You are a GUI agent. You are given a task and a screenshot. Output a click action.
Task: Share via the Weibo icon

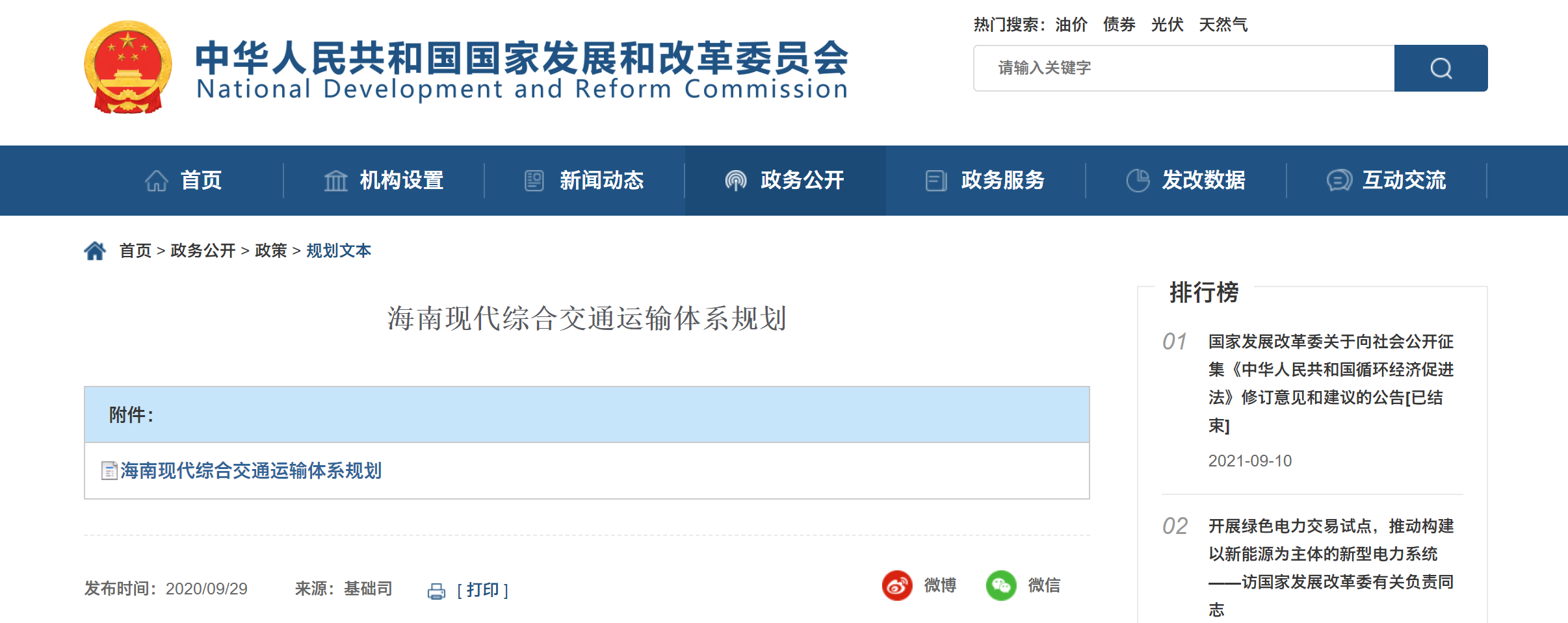click(x=897, y=585)
